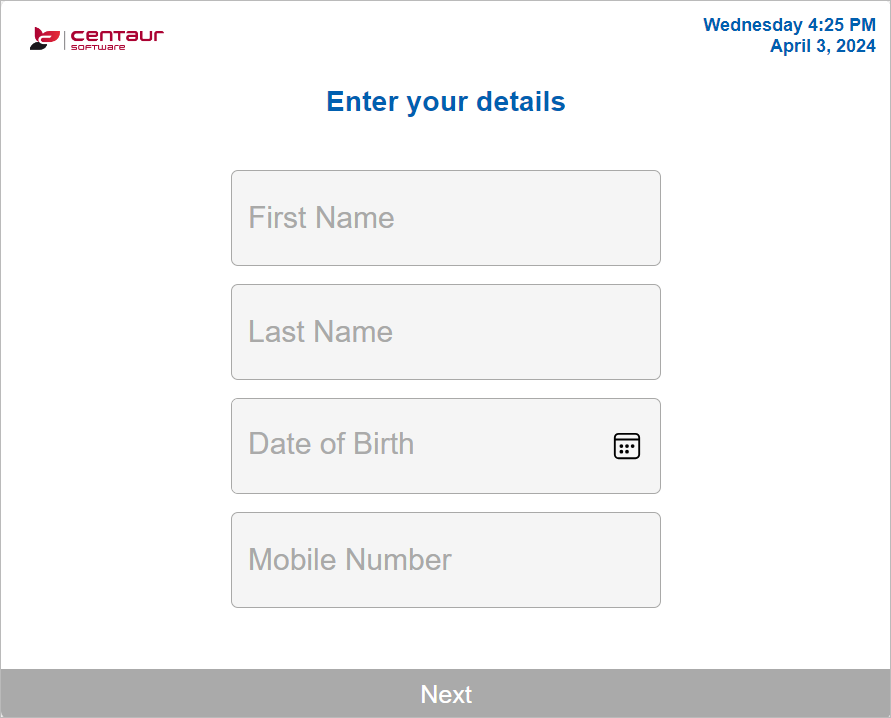The image size is (891, 718).
Task: Click the small "Software" text under Centaur
Action: tap(98, 47)
